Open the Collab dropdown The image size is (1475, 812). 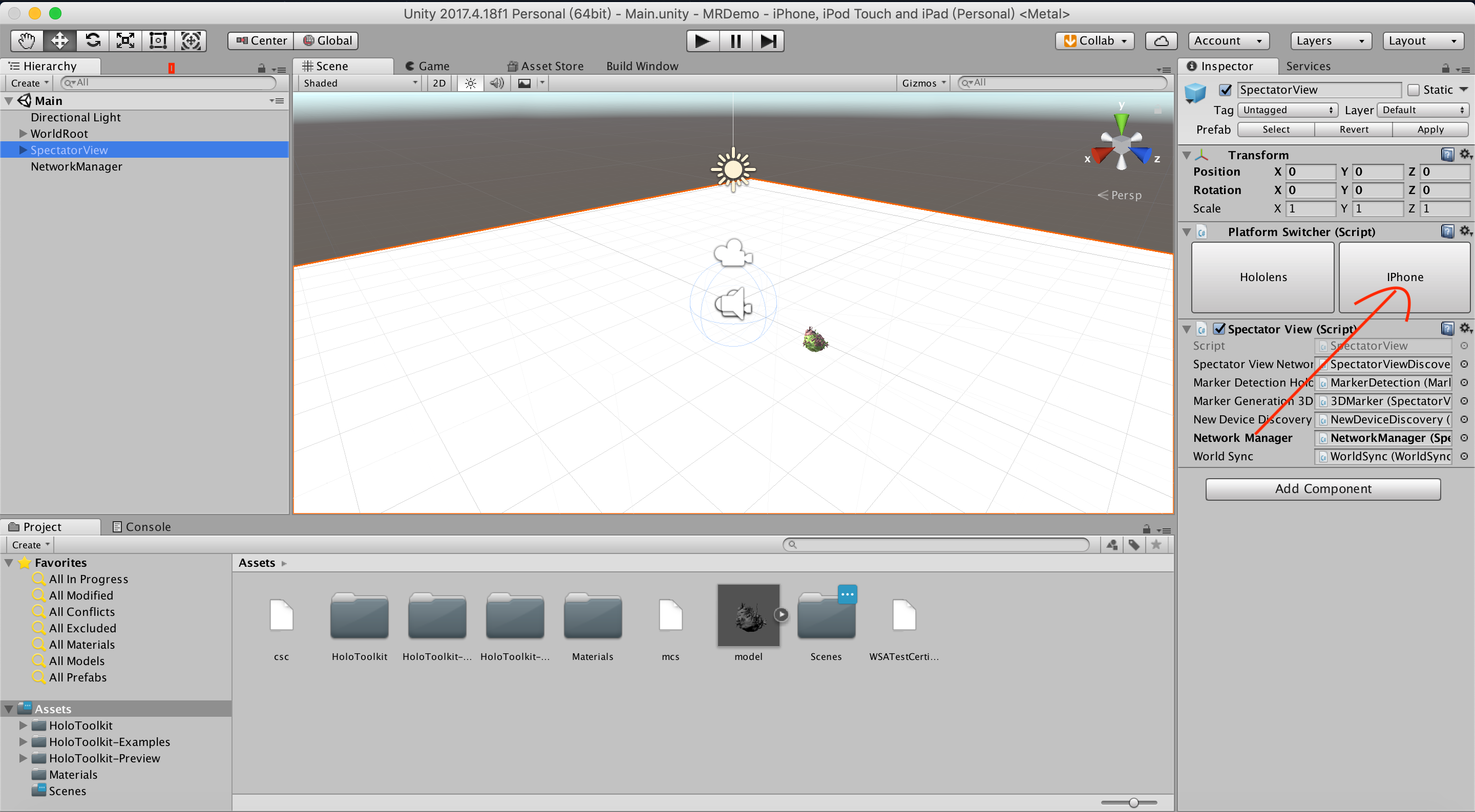(1094, 40)
